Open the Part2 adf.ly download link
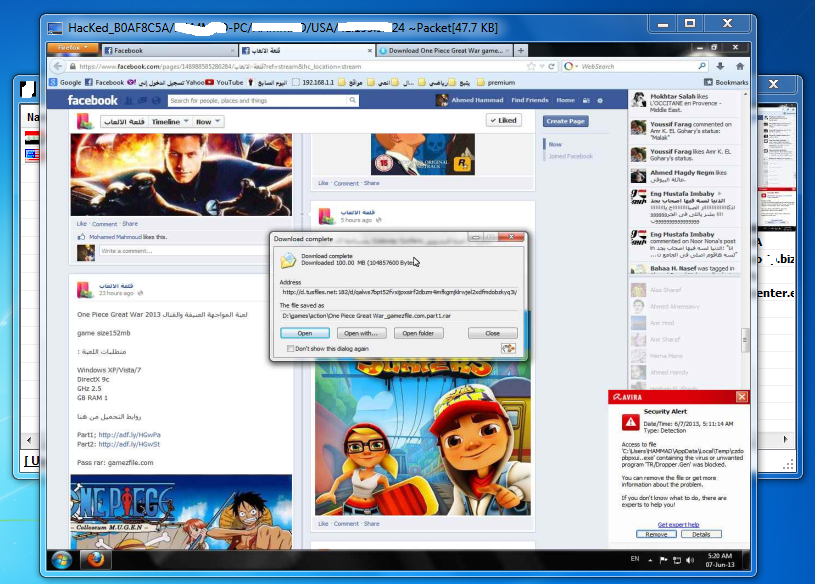815x584 pixels. click(x=129, y=444)
